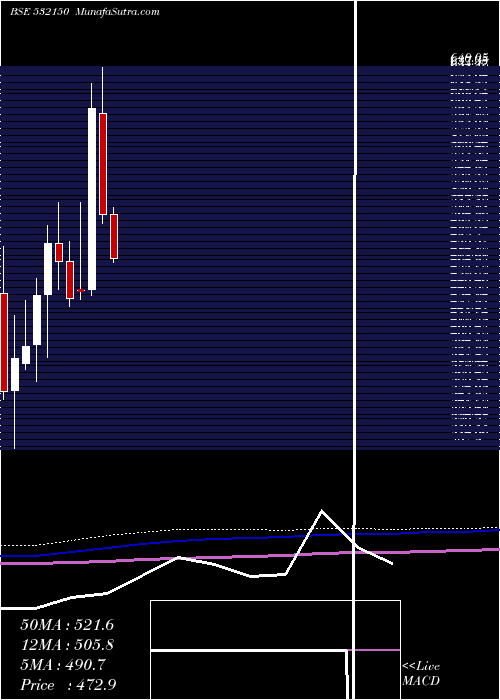Screen dimensions: 500x700
Task: Click the 5MA : 490.7 value
Action: (63, 665)
